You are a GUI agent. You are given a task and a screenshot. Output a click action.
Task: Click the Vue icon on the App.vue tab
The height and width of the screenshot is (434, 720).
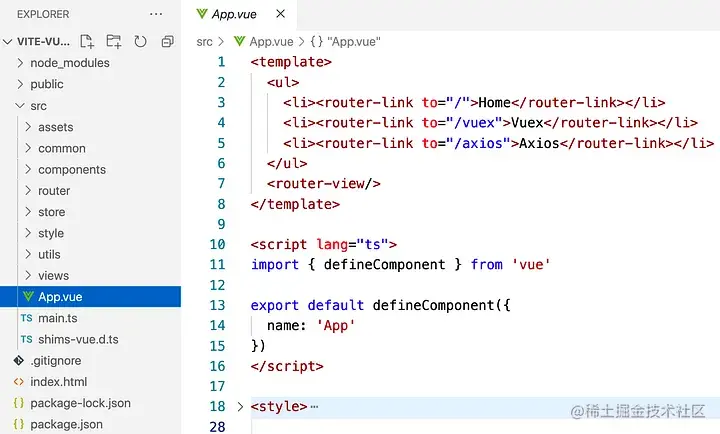(x=202, y=14)
